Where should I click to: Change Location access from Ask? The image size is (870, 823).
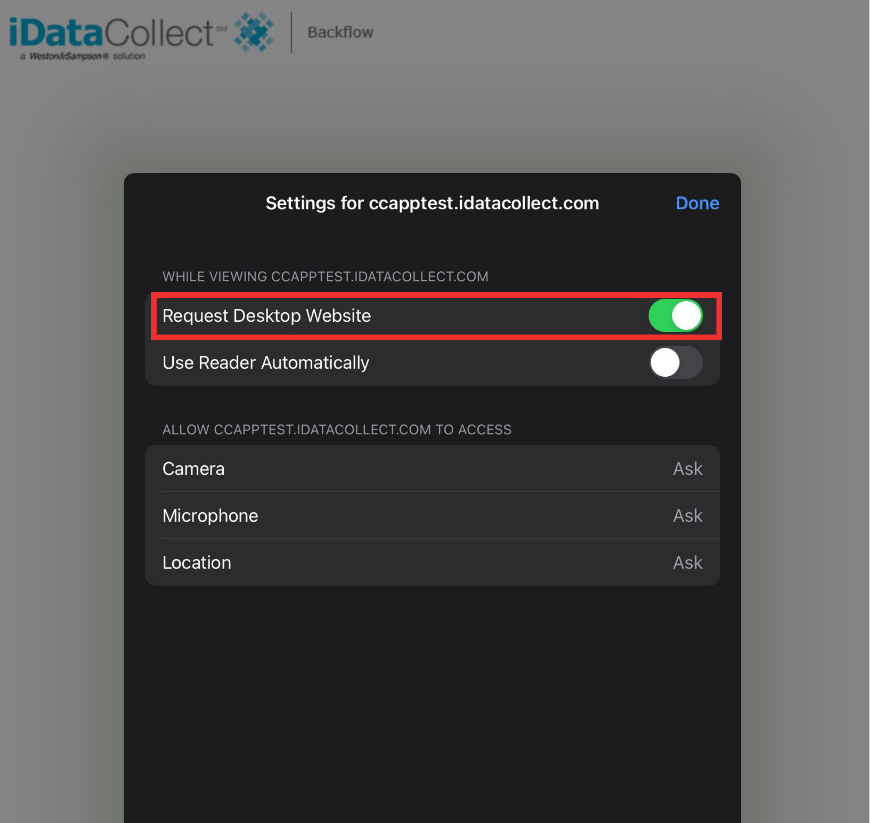pyautogui.click(x=687, y=563)
